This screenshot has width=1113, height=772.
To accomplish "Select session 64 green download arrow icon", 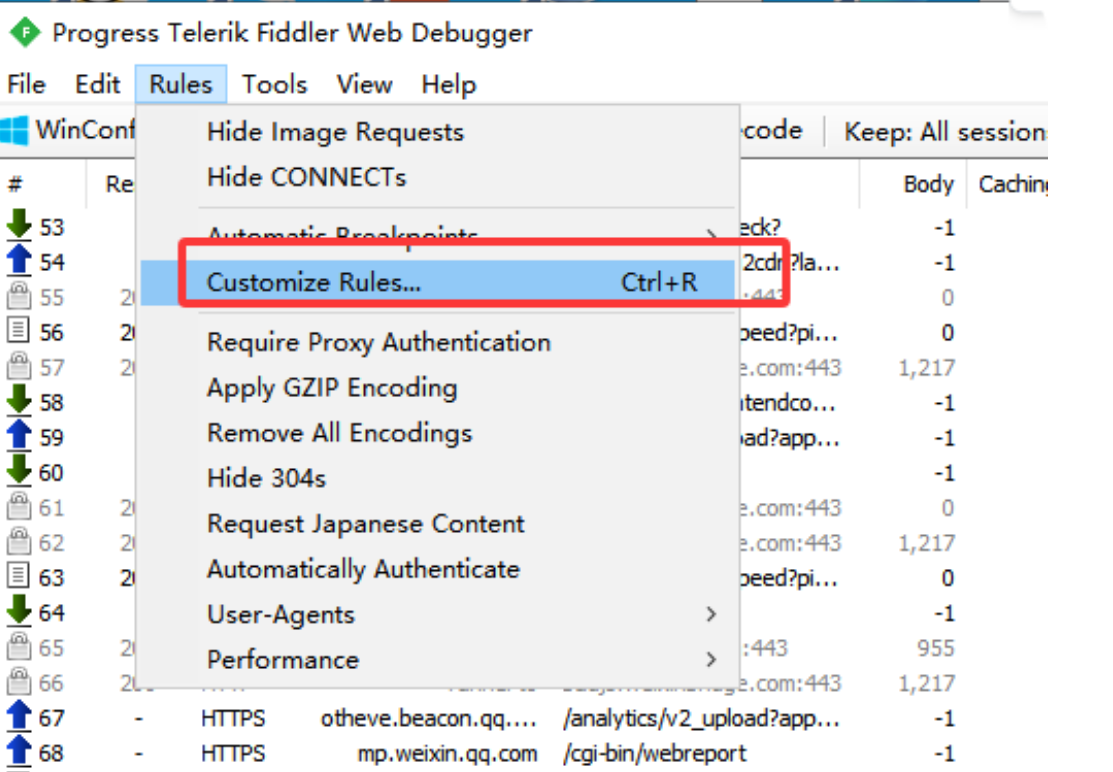I will [19, 610].
